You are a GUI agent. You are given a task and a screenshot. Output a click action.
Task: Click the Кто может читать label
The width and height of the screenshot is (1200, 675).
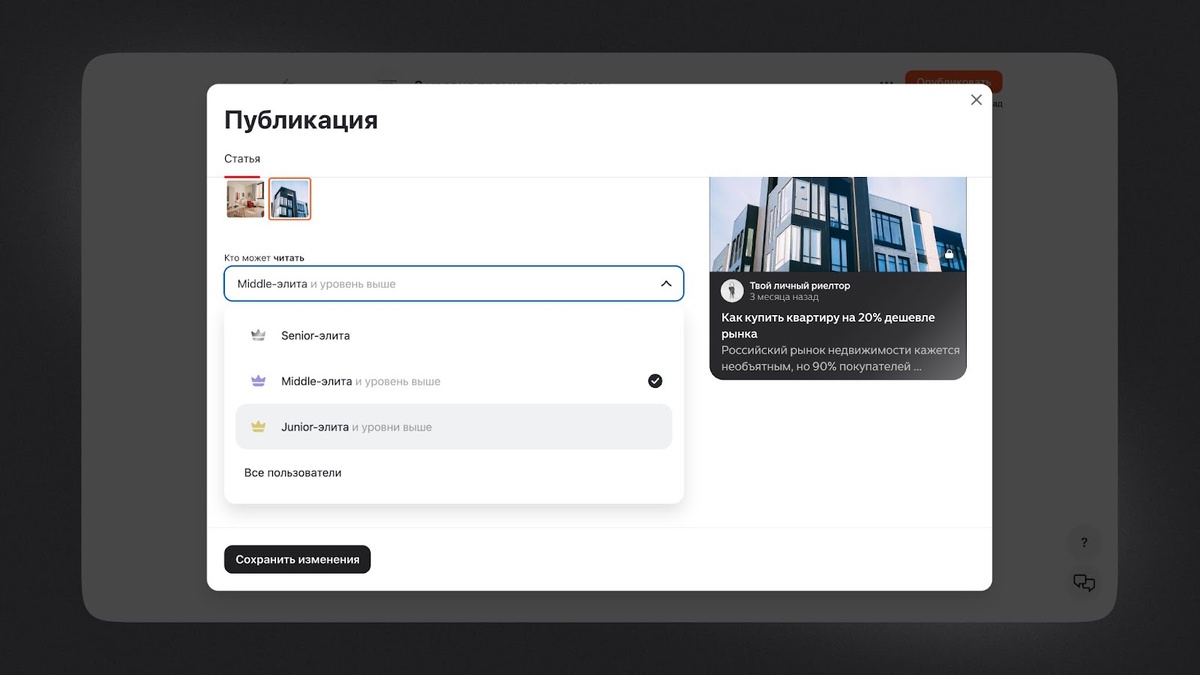point(264,258)
